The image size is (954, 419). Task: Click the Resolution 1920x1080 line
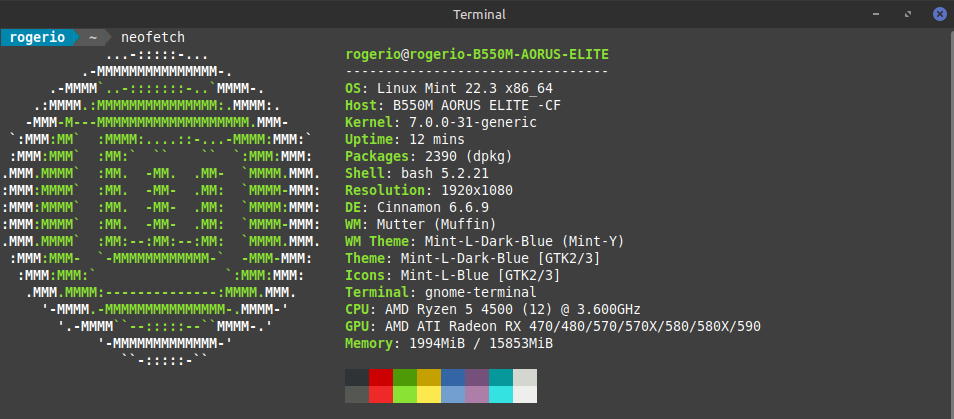point(429,190)
